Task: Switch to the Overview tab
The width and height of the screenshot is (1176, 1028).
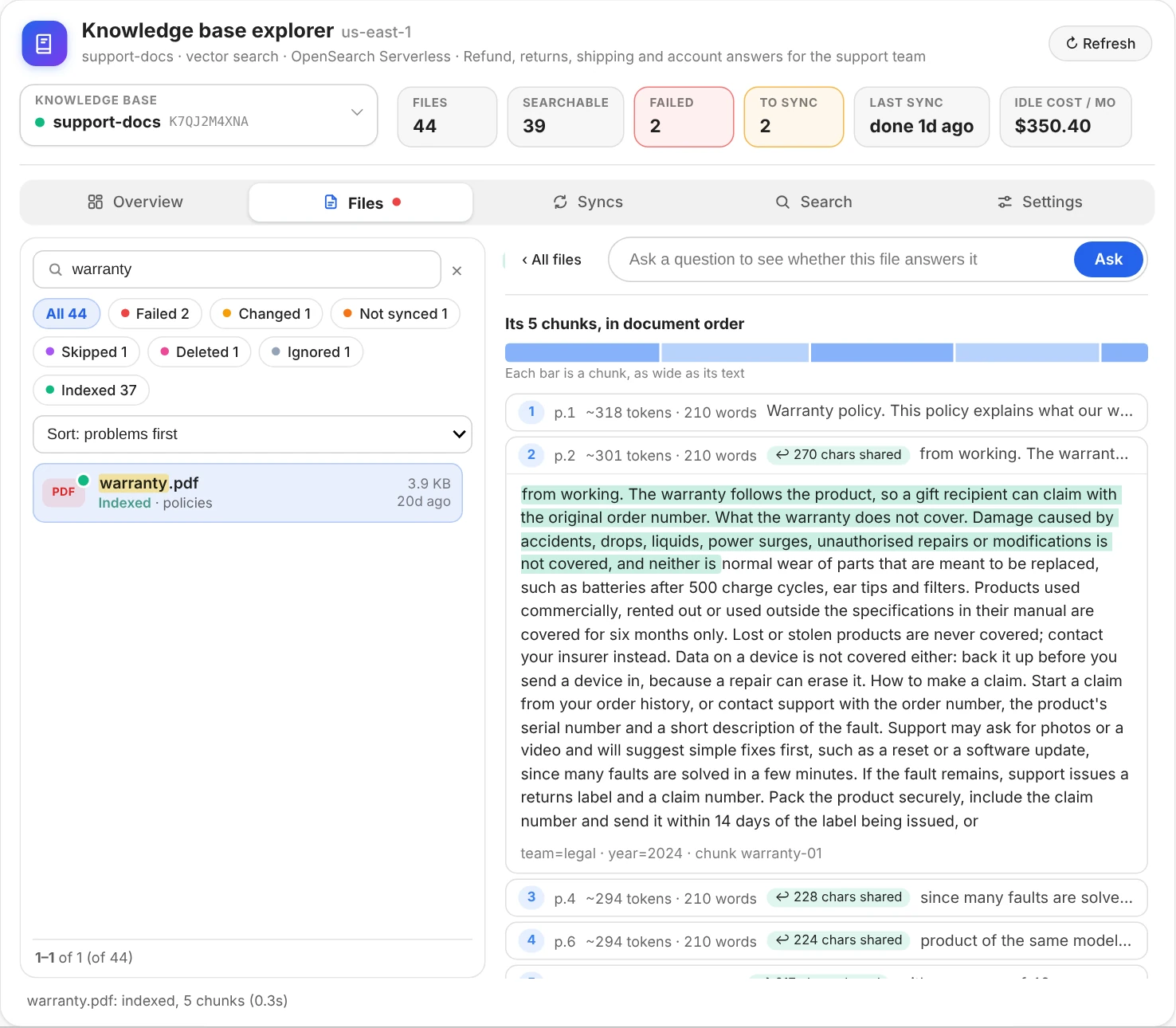Action: 135,202
